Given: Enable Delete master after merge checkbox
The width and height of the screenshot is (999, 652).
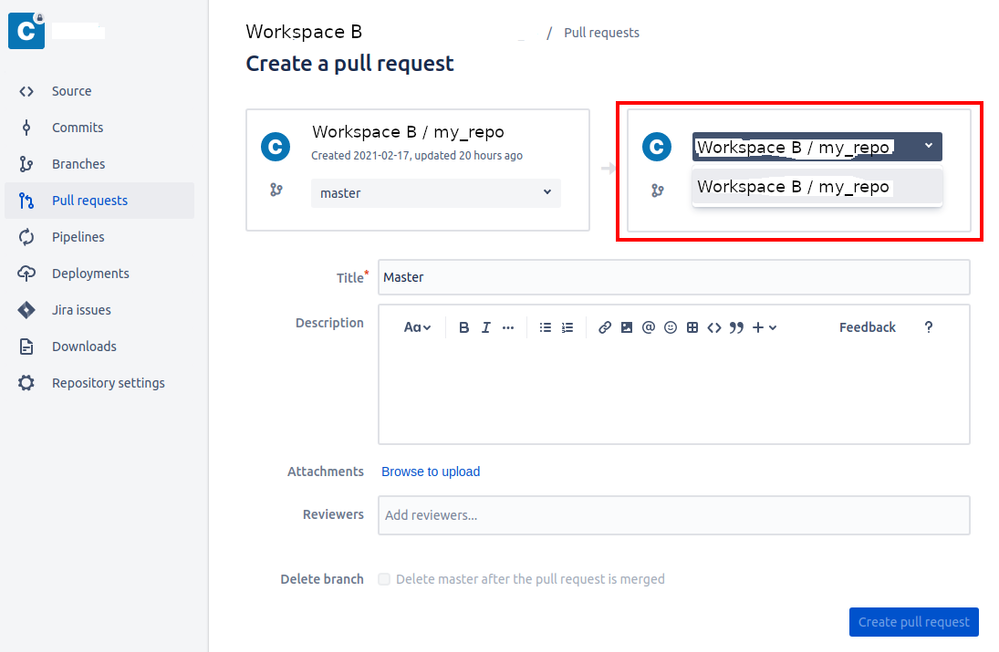Looking at the screenshot, I should tap(384, 579).
